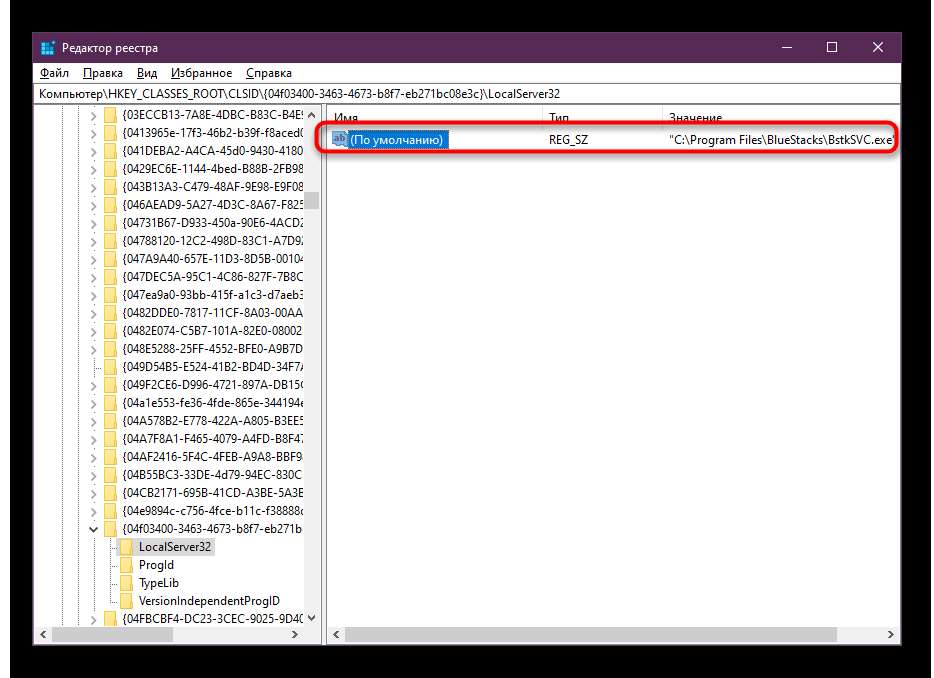Select the {04f03400-3463-4673-b8f7 key label

(212, 529)
